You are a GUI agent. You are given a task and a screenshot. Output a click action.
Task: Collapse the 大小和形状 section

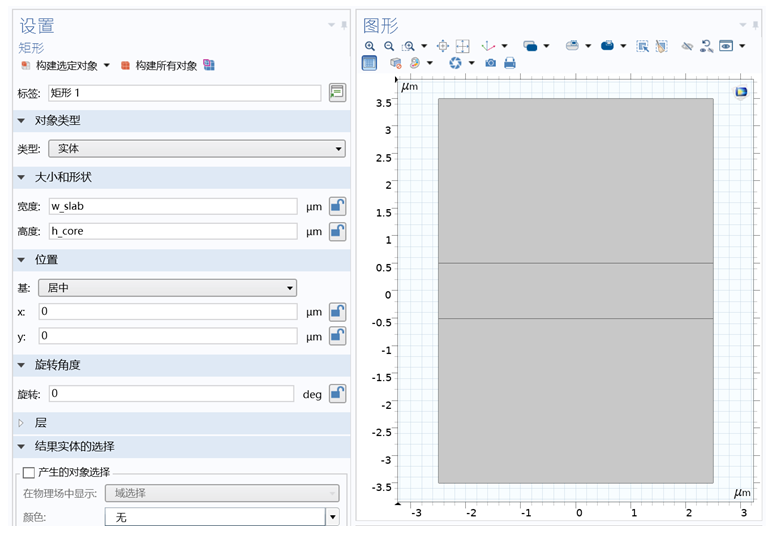tap(21, 177)
